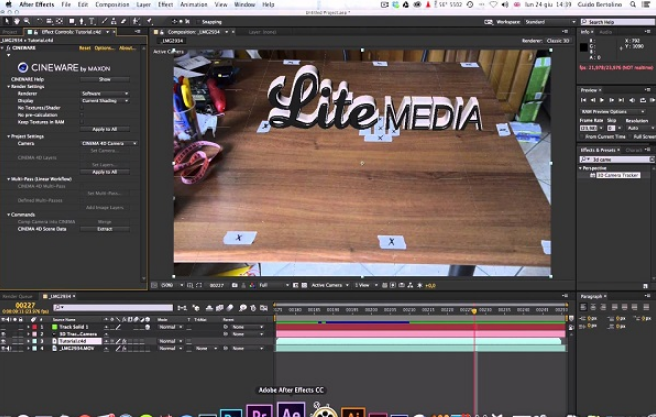Click the red label swatch of Track Solid 1
This screenshot has width=656, height=417.
[35, 327]
